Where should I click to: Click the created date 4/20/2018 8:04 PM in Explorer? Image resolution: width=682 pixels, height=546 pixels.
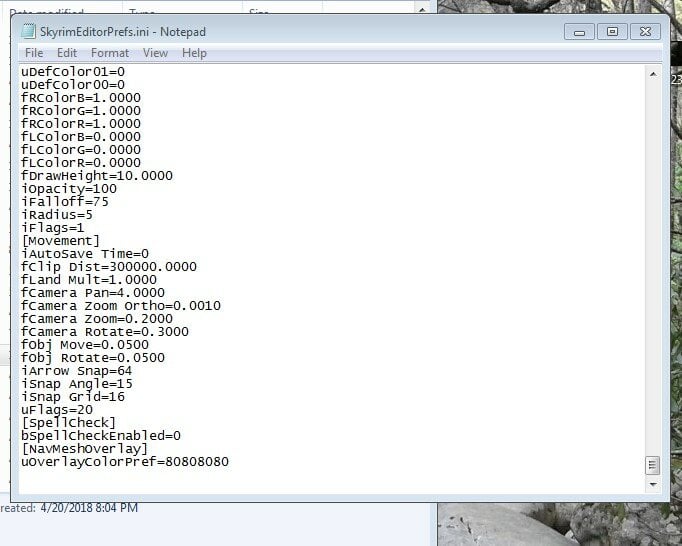point(89,508)
